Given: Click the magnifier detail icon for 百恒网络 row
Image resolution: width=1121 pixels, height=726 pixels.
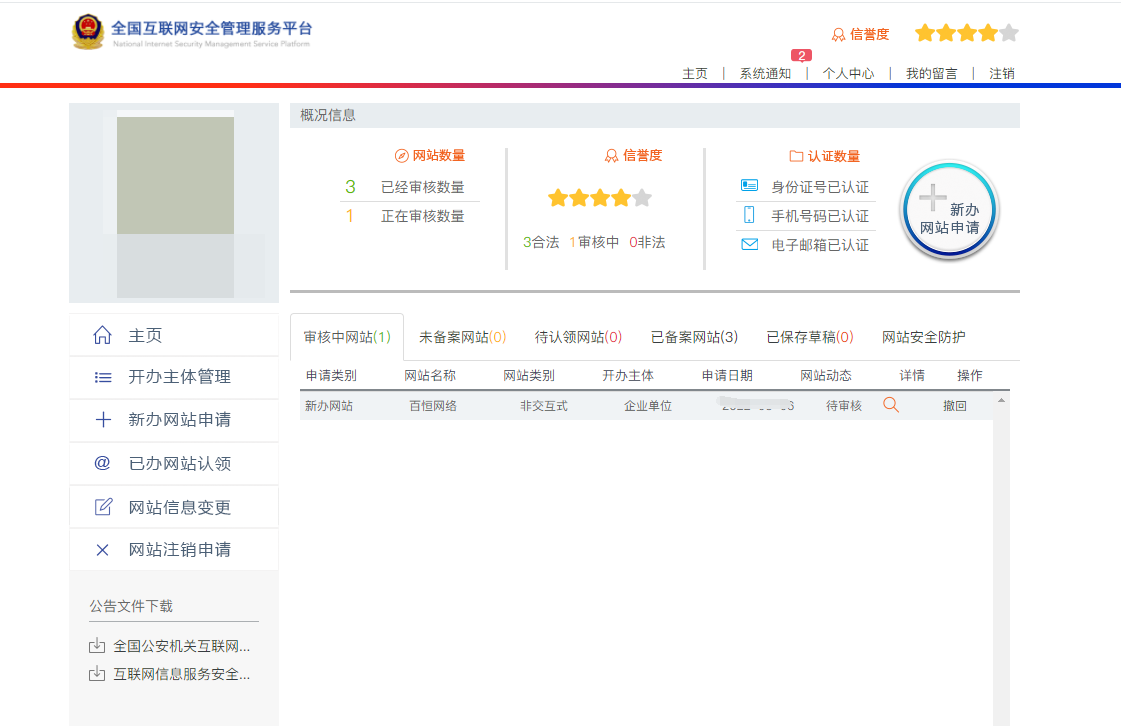Looking at the screenshot, I should tap(891, 405).
